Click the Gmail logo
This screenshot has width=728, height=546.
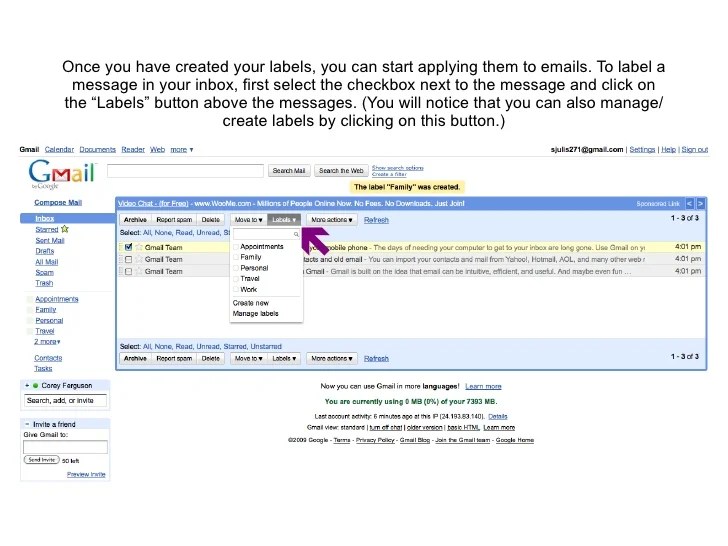click(x=62, y=174)
